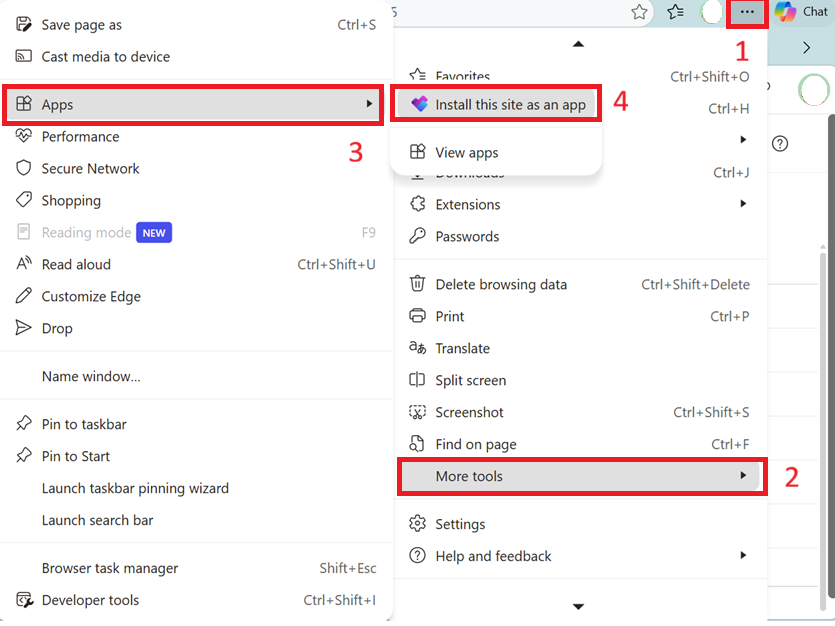Open the Settings and more ellipsis button
This screenshot has width=835, height=626.
pos(747,12)
